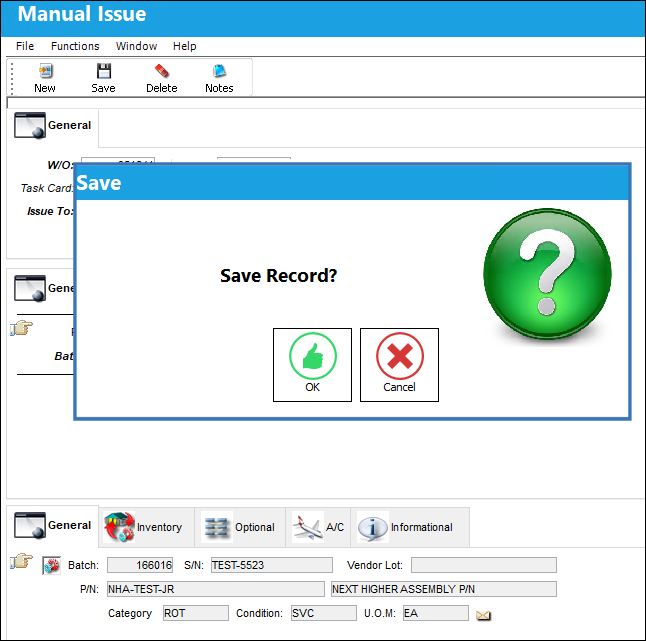
Task: Click the envelope icon beside U.O.M
Action: pyautogui.click(x=483, y=615)
